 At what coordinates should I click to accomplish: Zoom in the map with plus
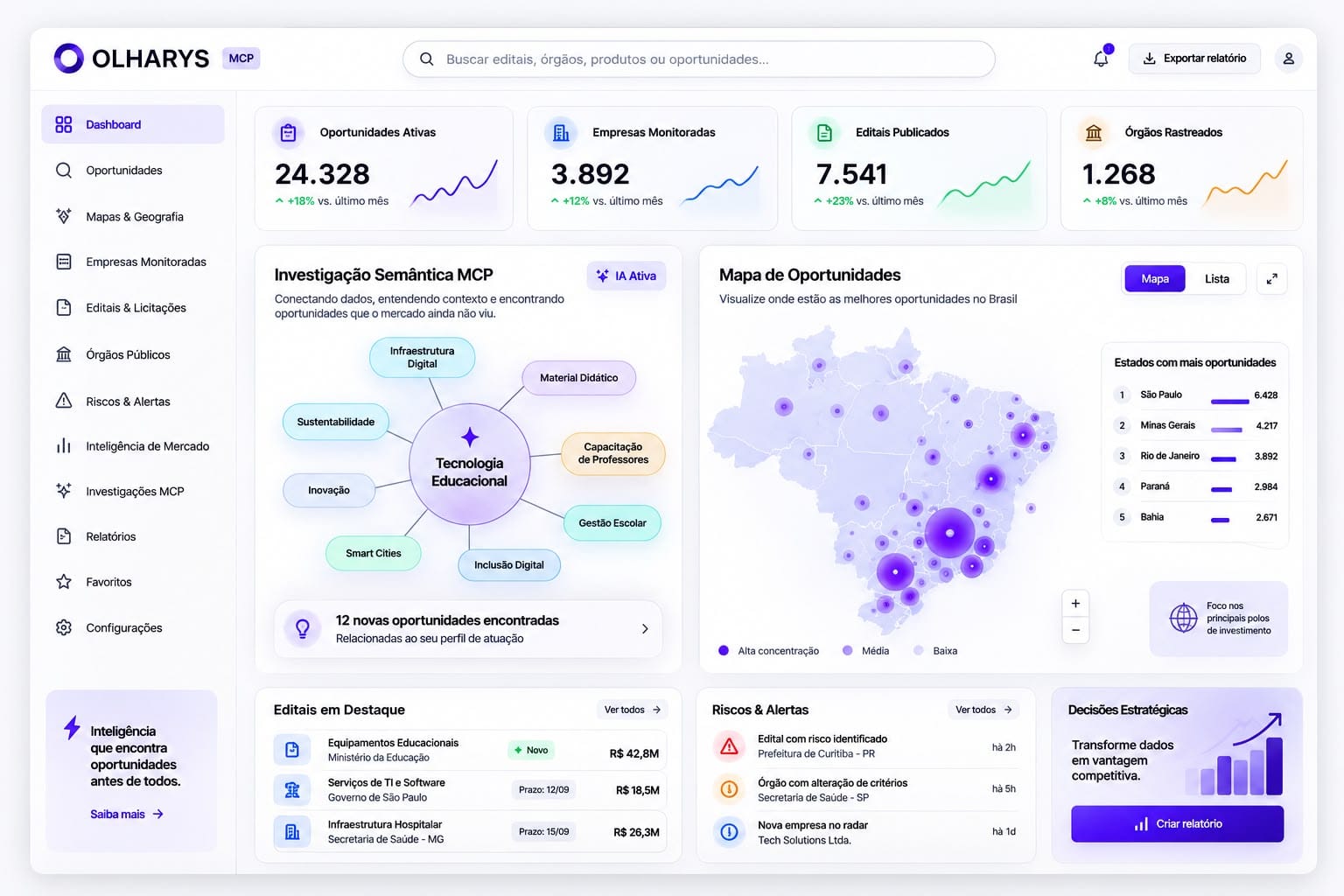(1075, 604)
